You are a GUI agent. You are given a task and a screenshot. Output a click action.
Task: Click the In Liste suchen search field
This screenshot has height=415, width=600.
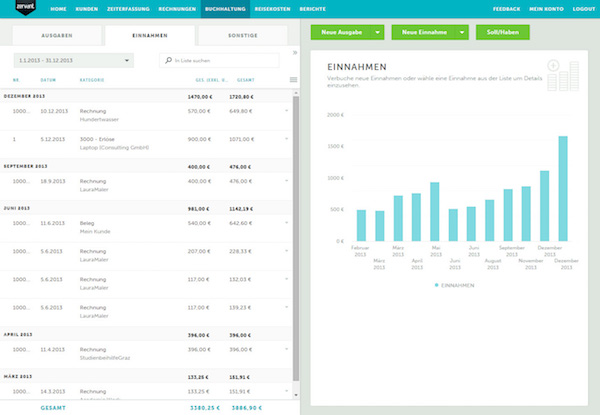click(219, 60)
